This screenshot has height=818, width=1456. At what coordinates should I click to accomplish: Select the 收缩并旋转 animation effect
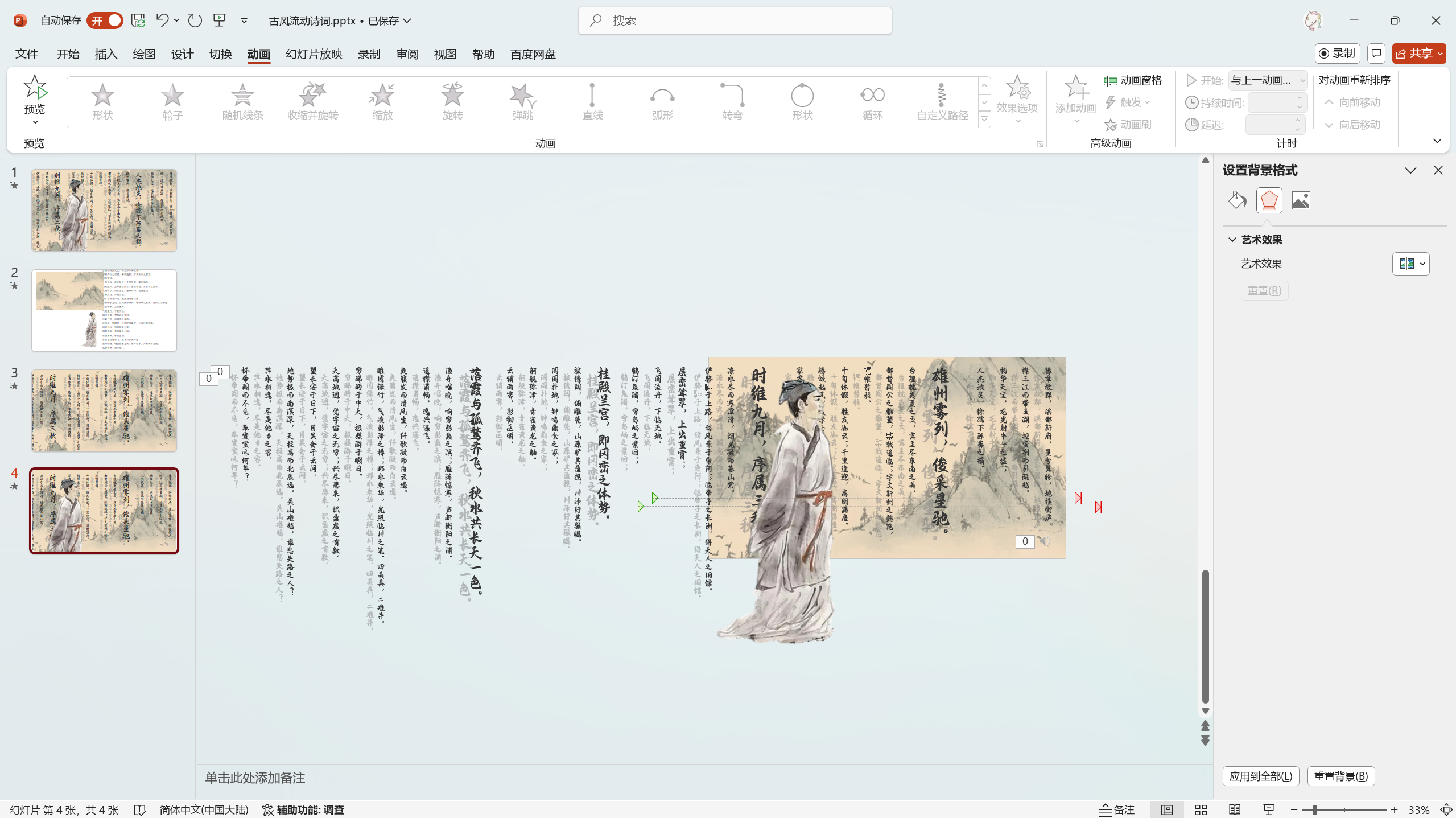312,102
